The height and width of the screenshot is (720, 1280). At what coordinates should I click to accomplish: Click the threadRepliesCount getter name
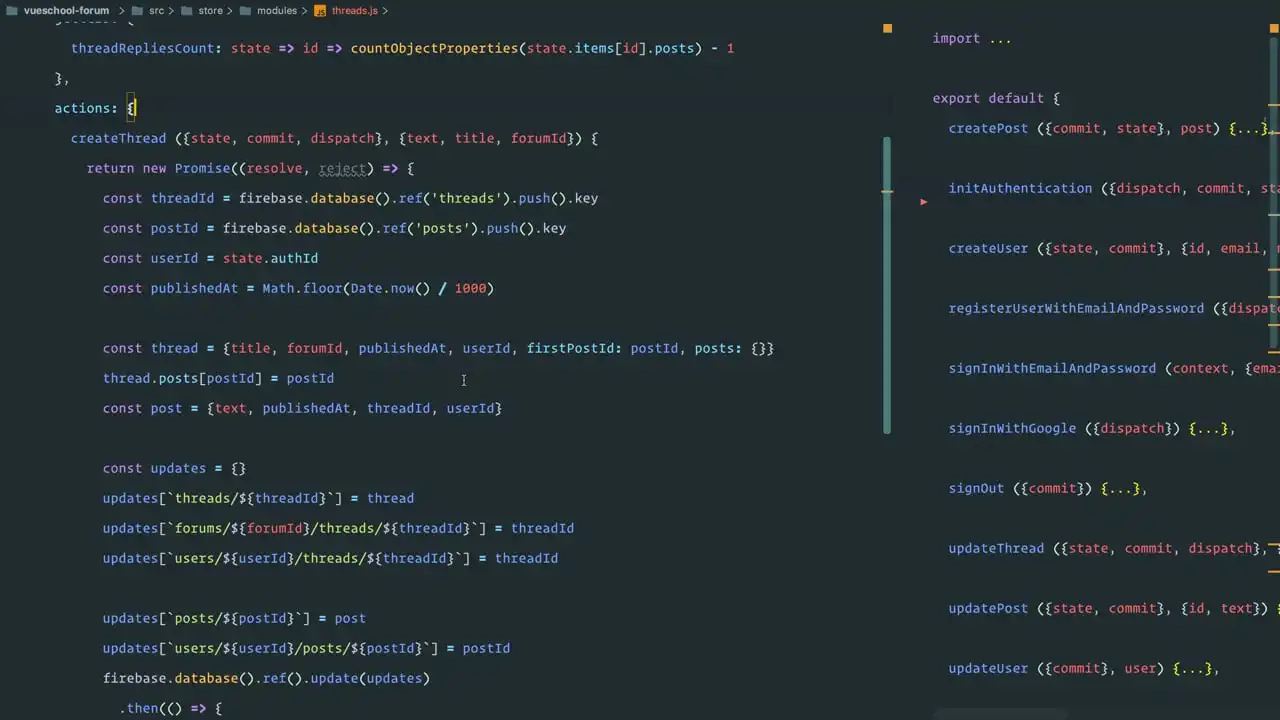coord(143,48)
